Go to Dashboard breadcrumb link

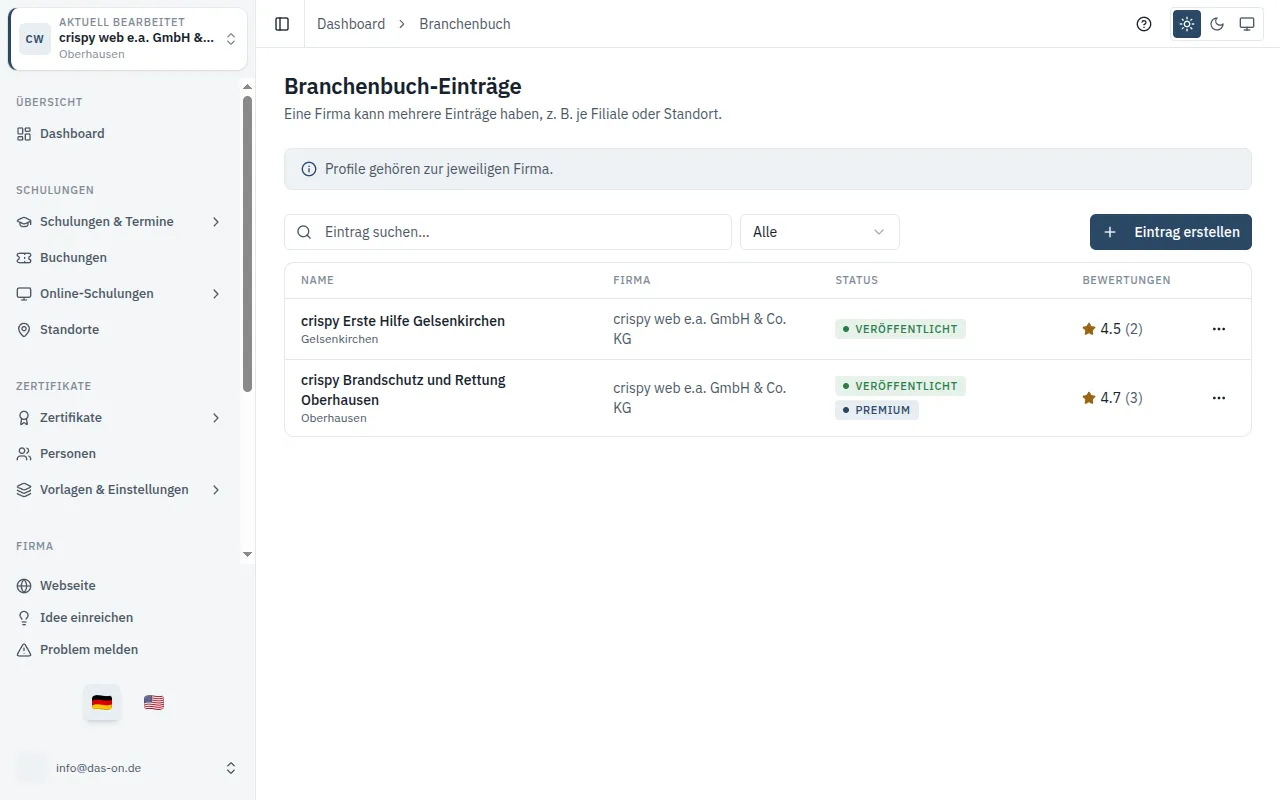(351, 24)
